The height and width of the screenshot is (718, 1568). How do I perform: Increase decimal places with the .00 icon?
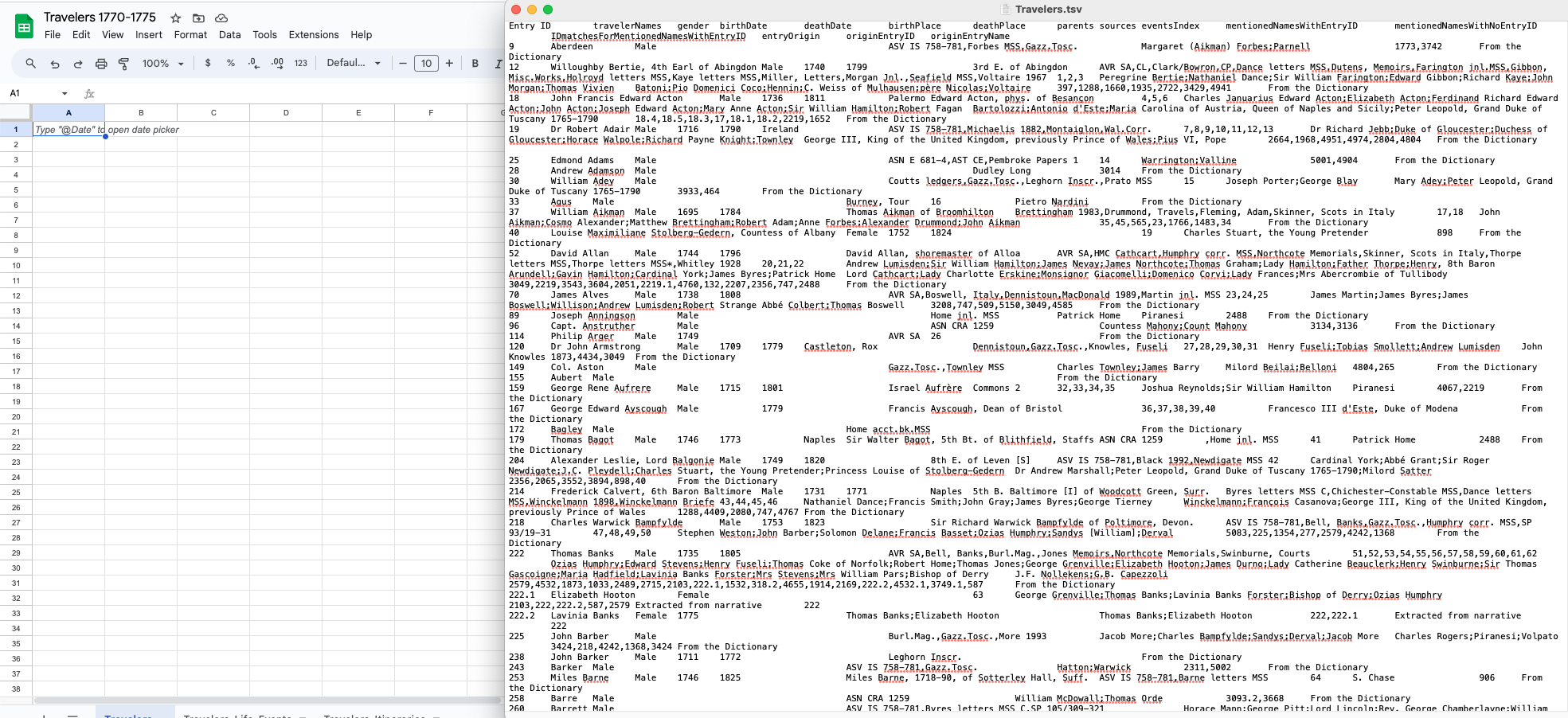[277, 63]
